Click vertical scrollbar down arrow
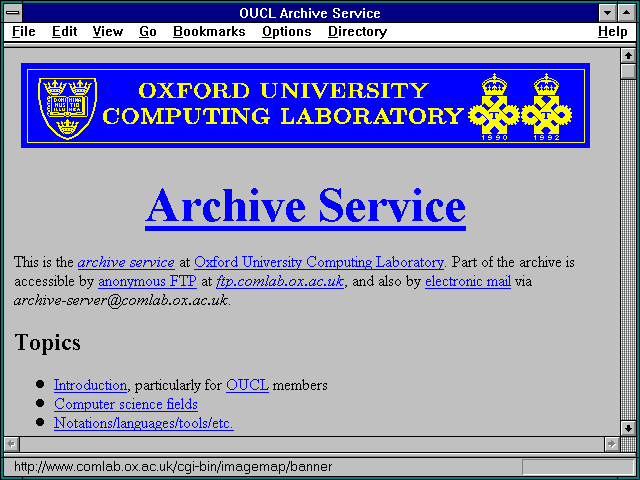640x480 pixels. [x=628, y=428]
